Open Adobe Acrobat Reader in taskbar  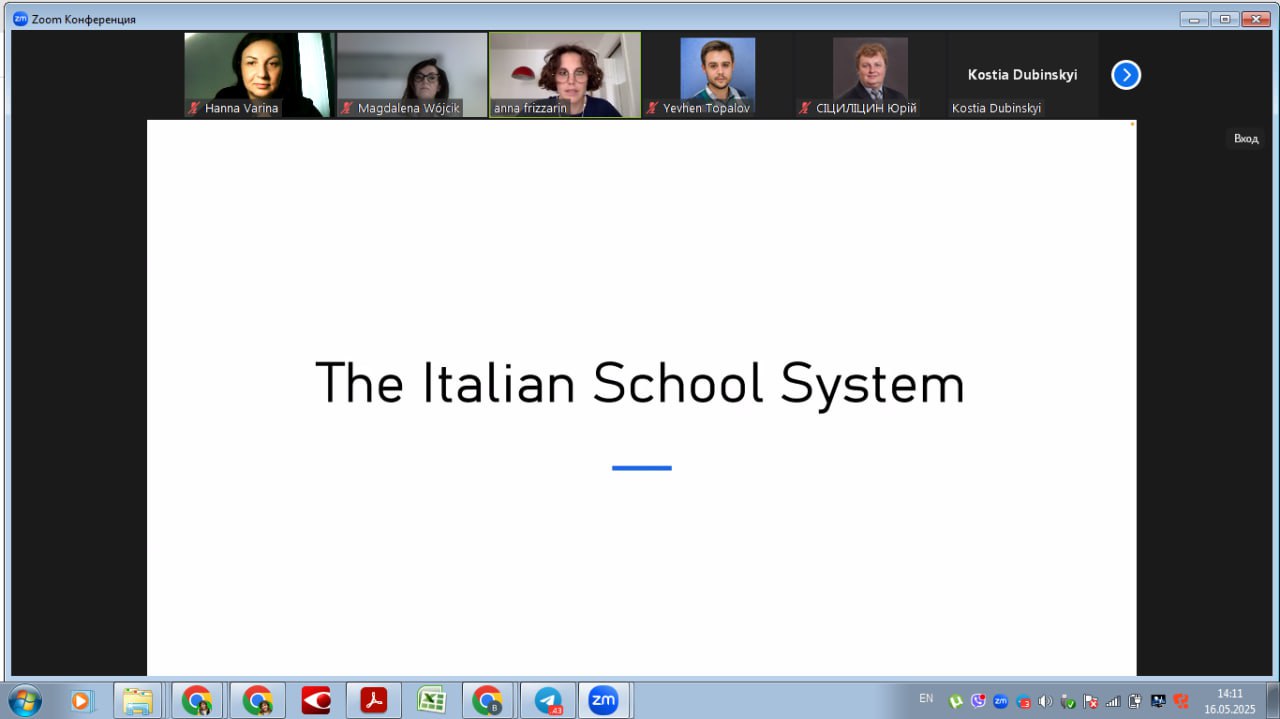pyautogui.click(x=373, y=701)
